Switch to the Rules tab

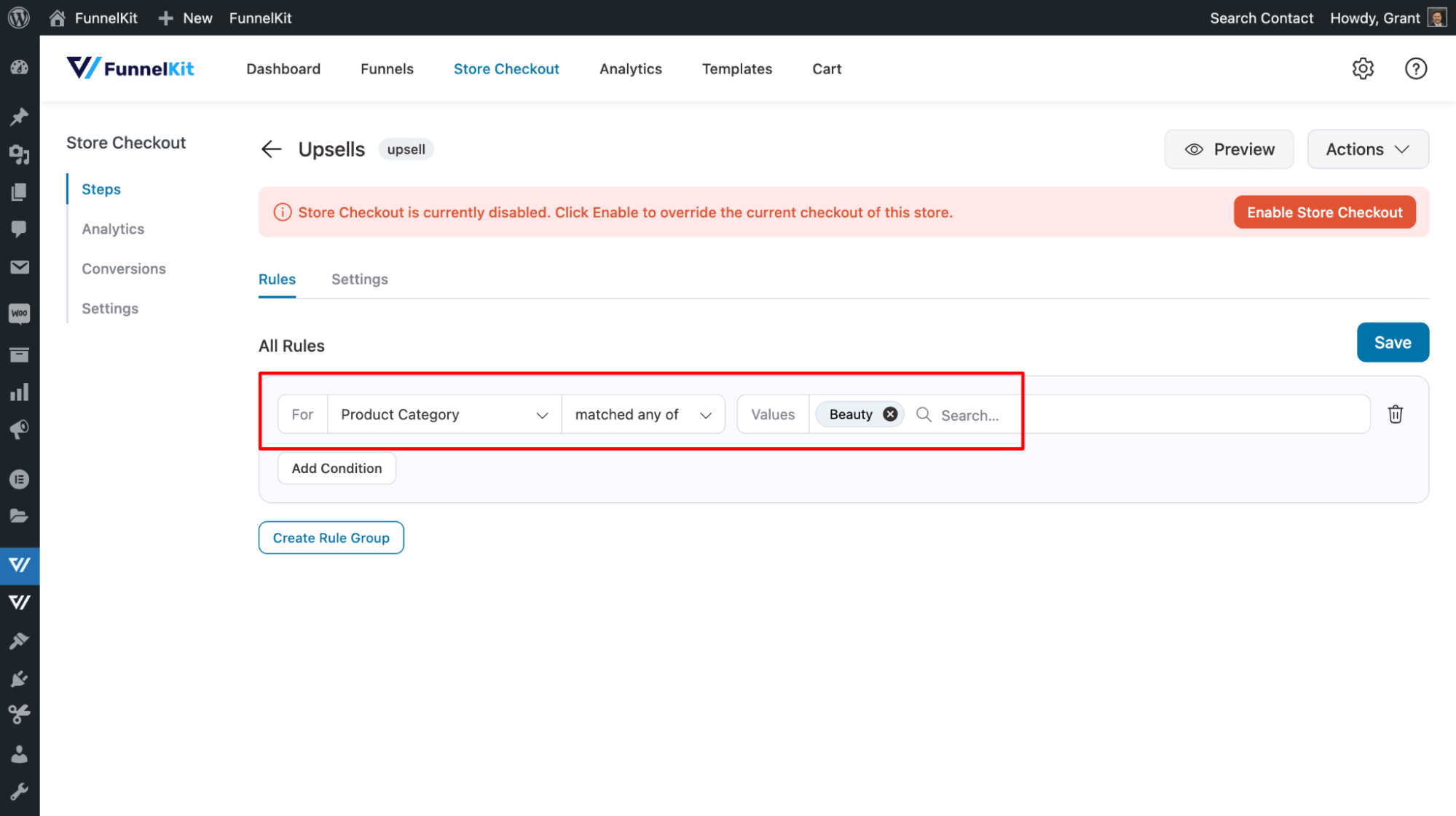click(x=277, y=280)
